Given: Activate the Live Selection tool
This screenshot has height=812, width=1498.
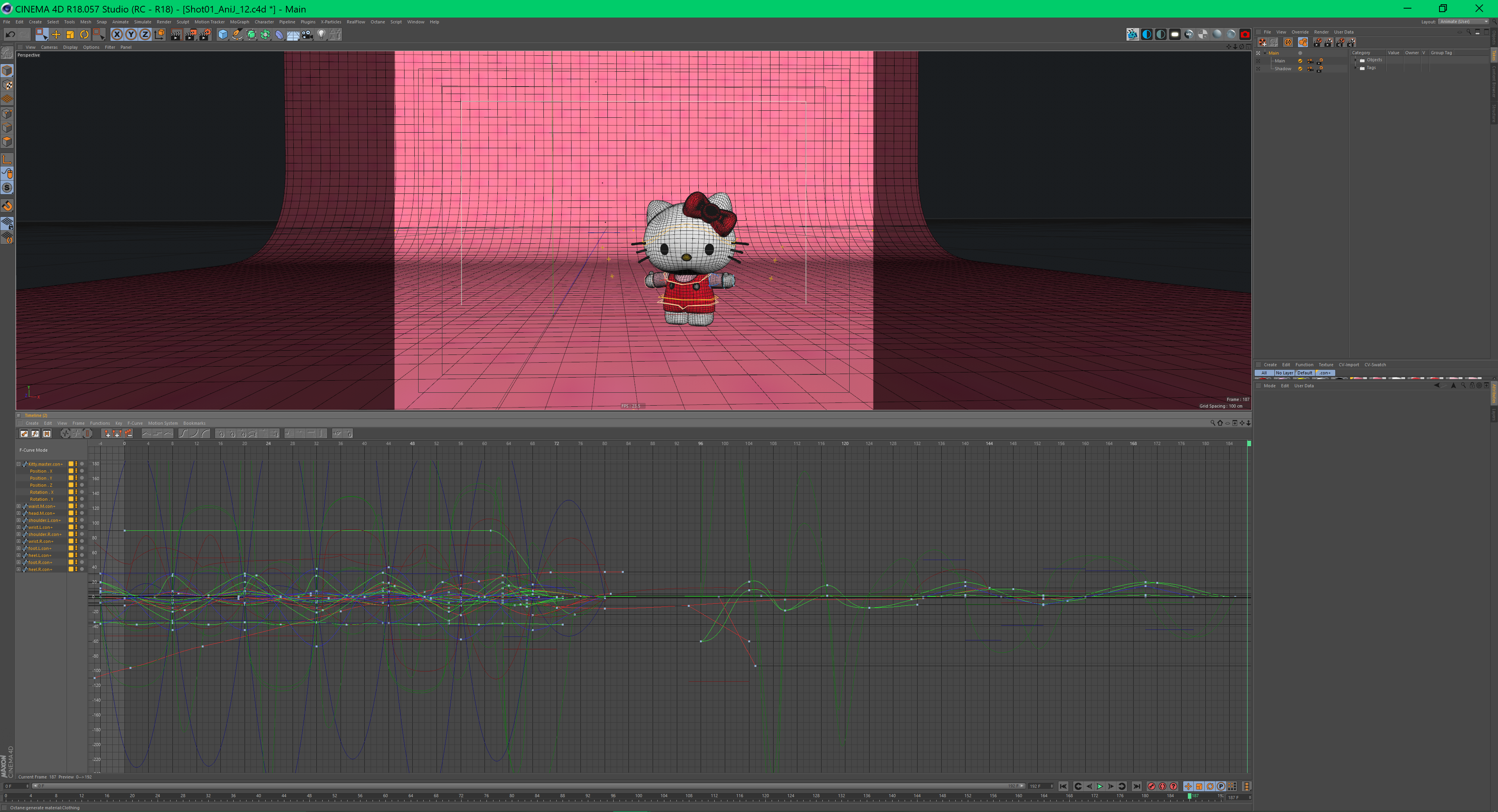Looking at the screenshot, I should click(41, 35).
